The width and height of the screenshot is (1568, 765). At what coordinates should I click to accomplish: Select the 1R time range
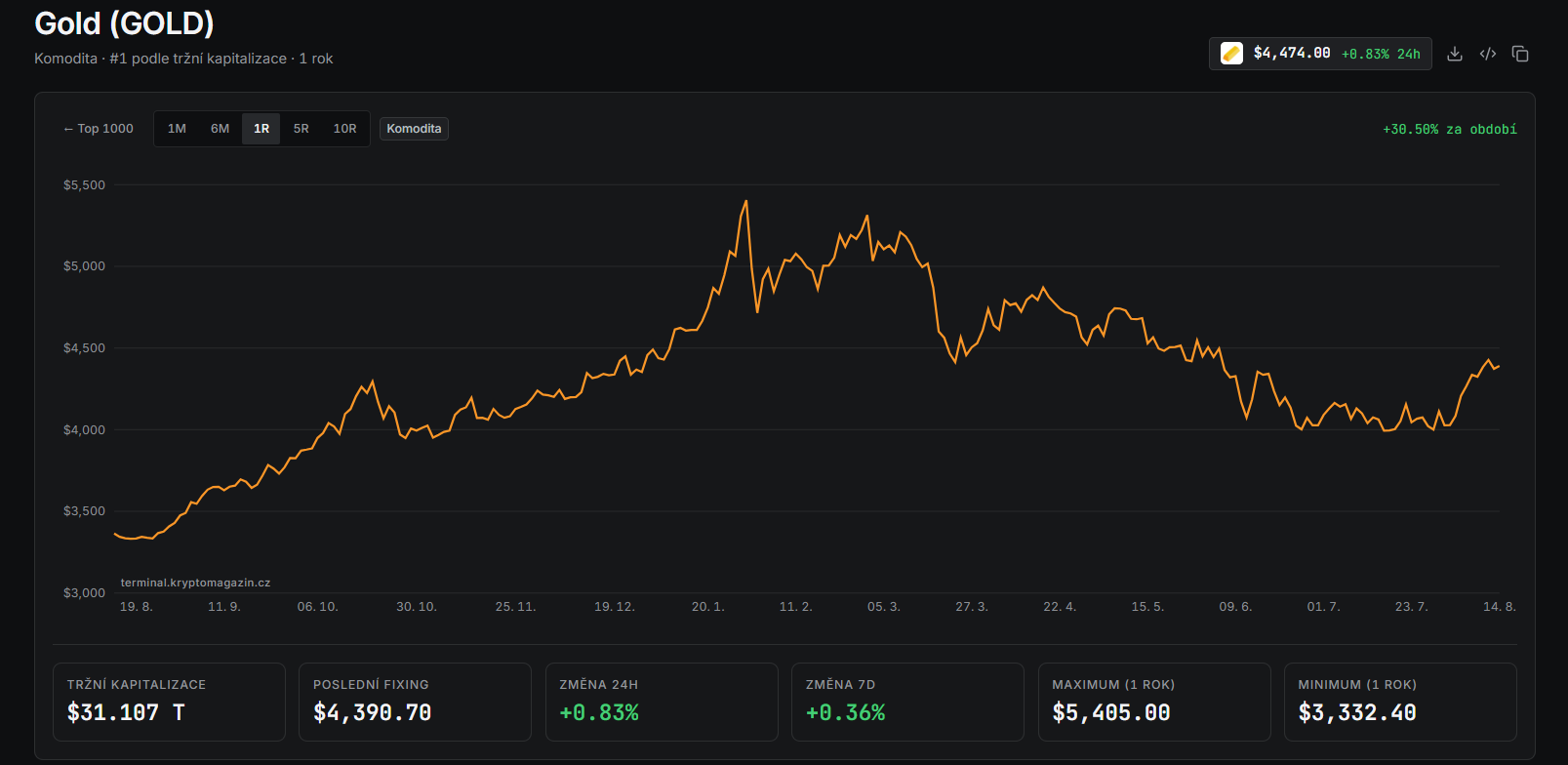tap(261, 129)
